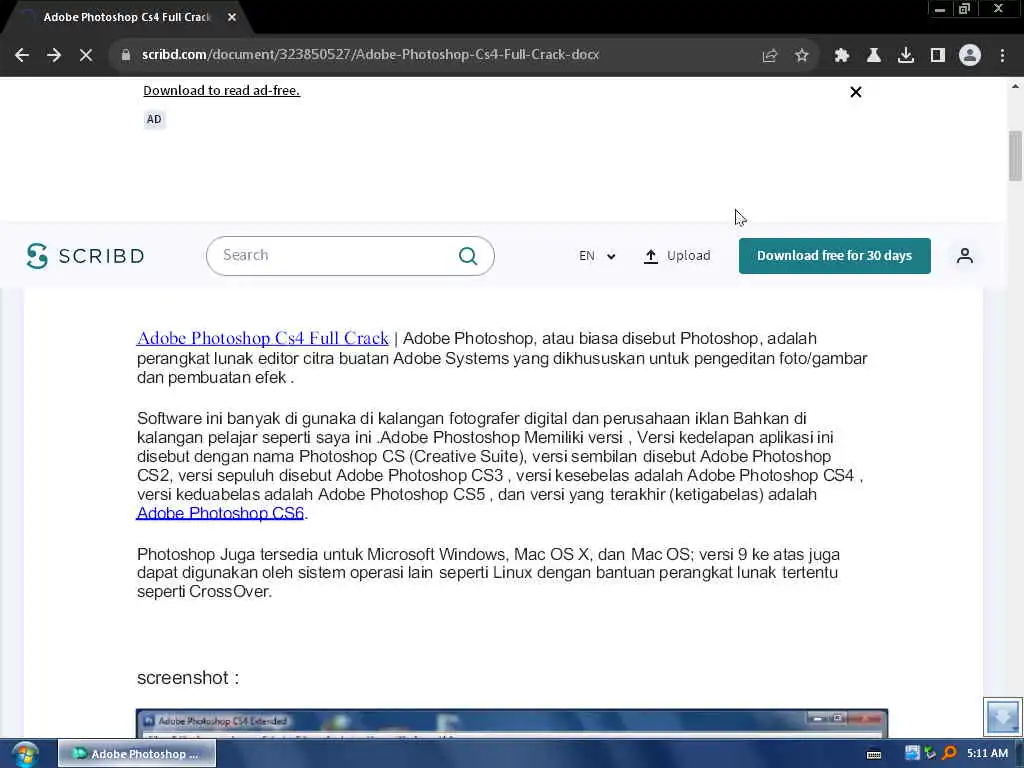Go back to the previous page

pyautogui.click(x=22, y=55)
